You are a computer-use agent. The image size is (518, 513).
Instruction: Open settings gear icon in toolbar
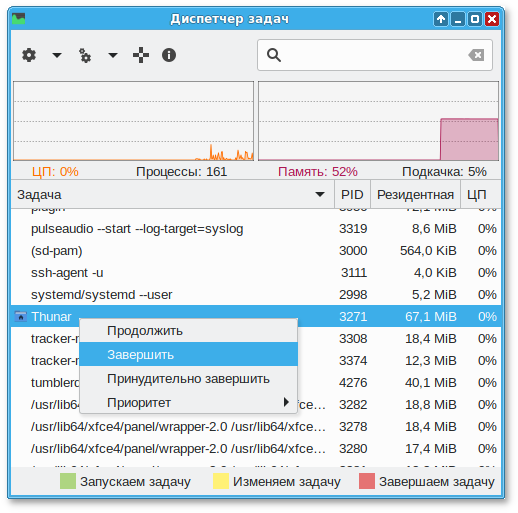click(x=29, y=55)
